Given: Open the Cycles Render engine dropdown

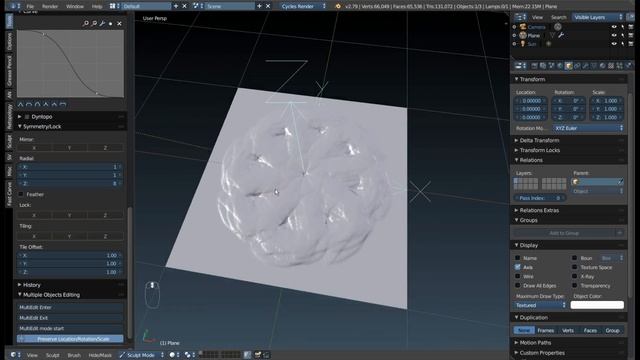Looking at the screenshot, I should click(303, 6).
